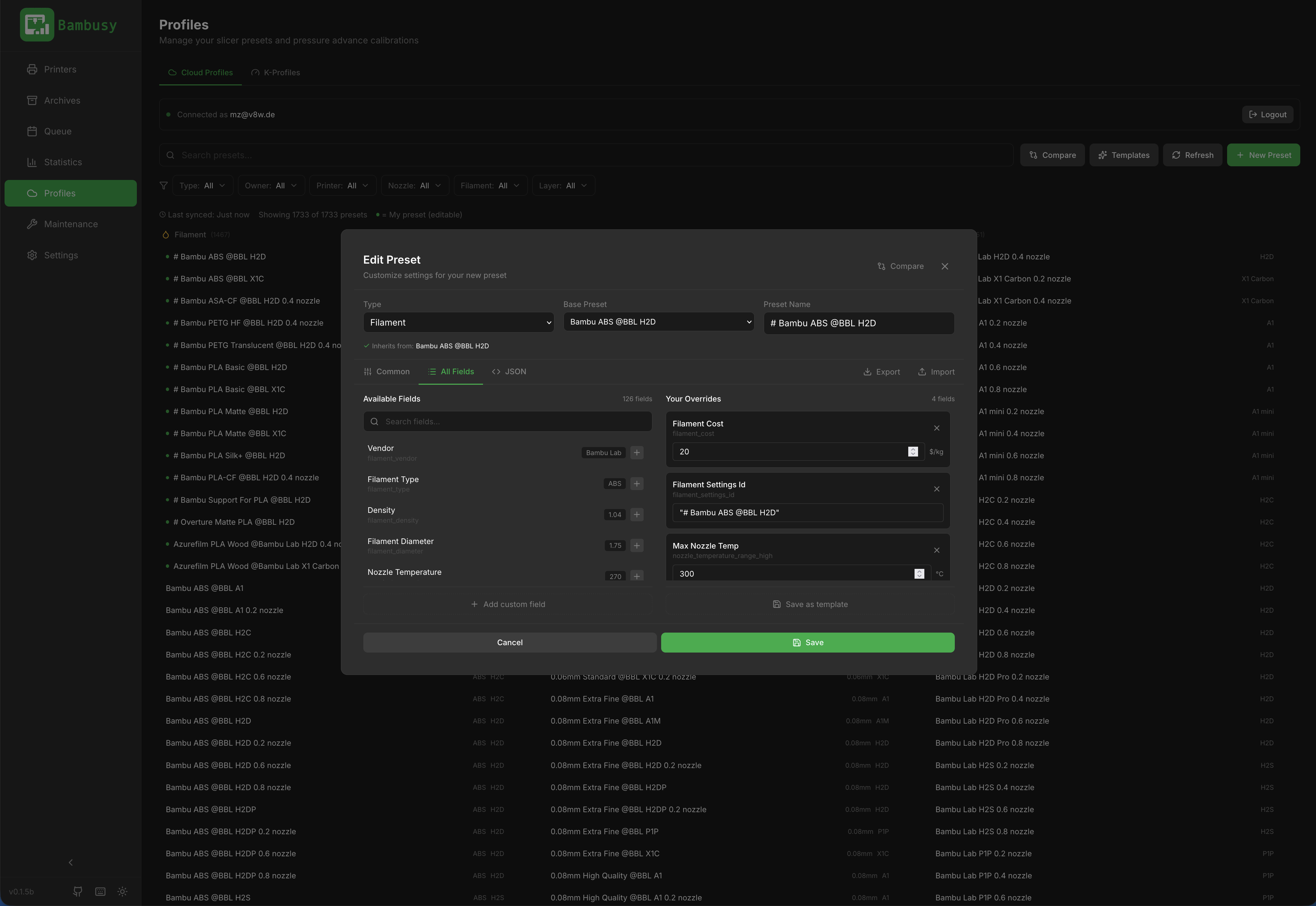Viewport: 1316px width, 906px height.
Task: Adjust Filament Cost value with stepper arrows
Action: pos(913,451)
